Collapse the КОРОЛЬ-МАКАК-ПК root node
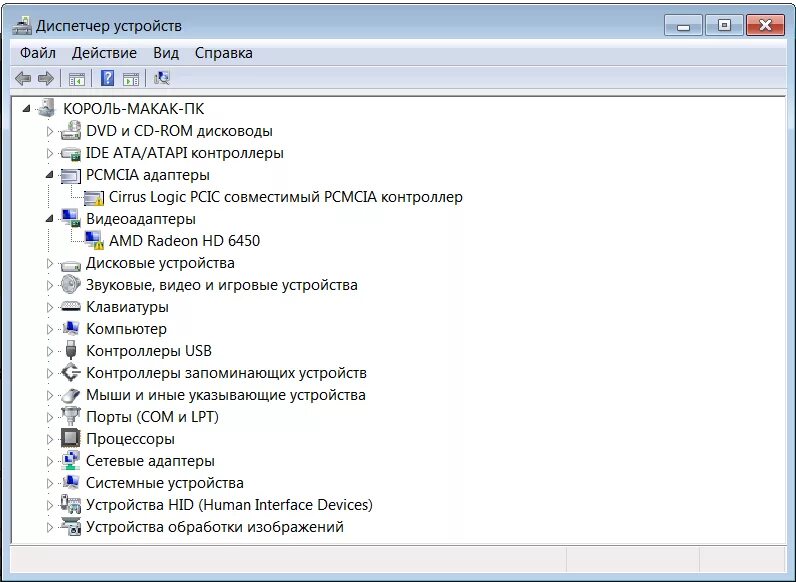Viewport: 796px width, 582px height. tap(26, 109)
